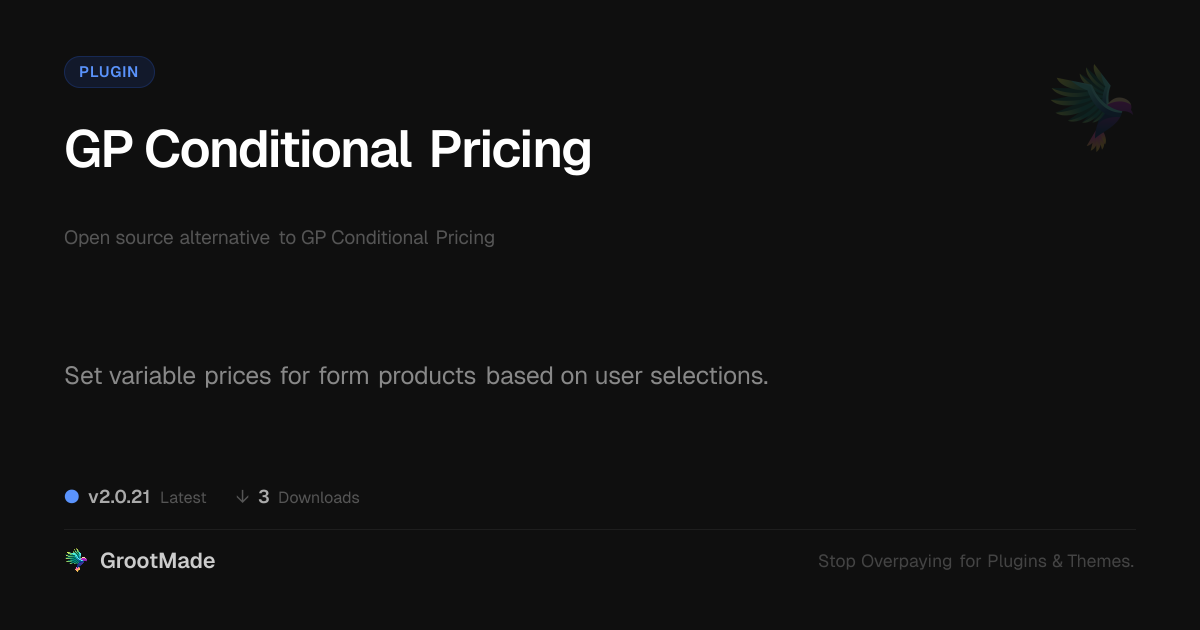
Task: Click the Set variable prices description
Action: (x=416, y=376)
